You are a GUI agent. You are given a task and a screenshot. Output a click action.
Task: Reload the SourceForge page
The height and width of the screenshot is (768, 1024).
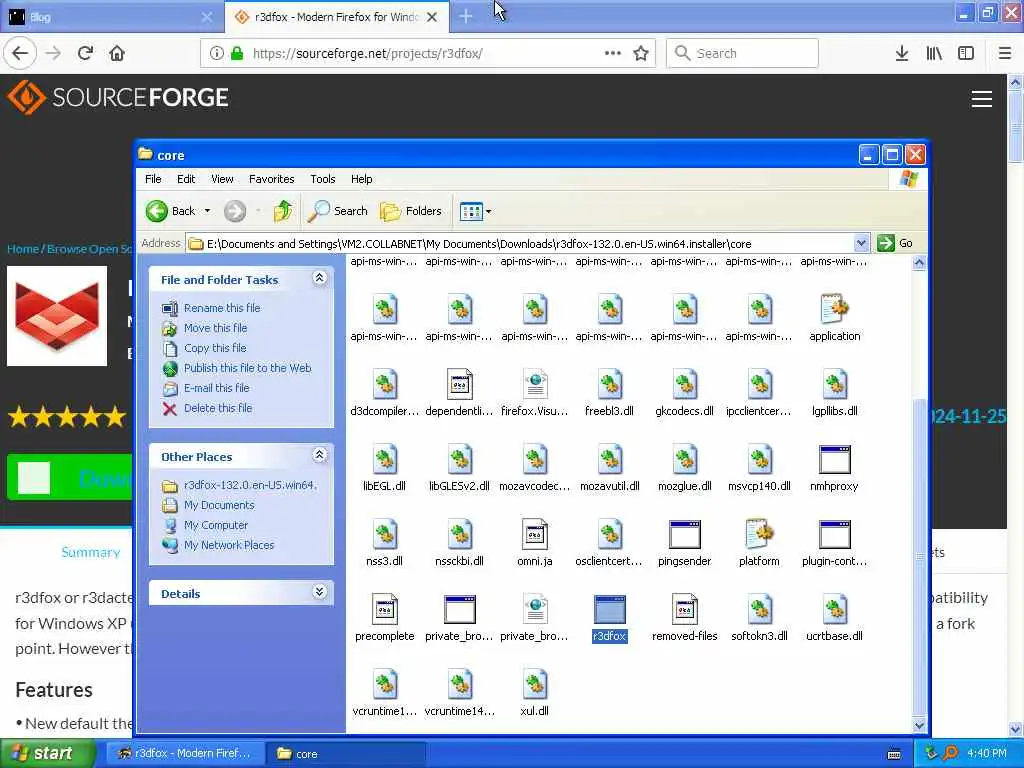pos(85,53)
